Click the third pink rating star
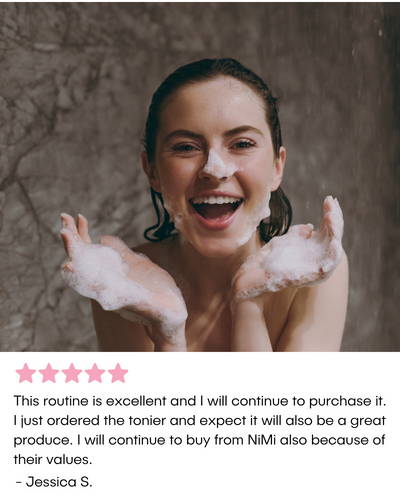 tap(72, 373)
